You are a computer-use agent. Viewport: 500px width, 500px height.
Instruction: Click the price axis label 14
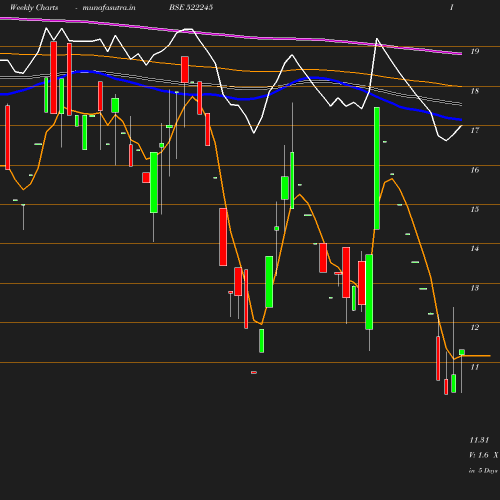475,249
